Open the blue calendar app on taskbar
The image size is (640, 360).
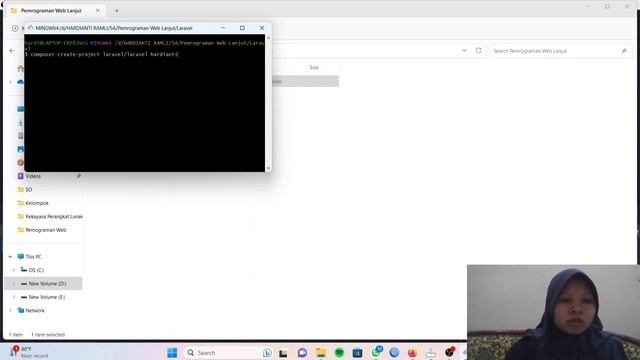click(x=358, y=353)
